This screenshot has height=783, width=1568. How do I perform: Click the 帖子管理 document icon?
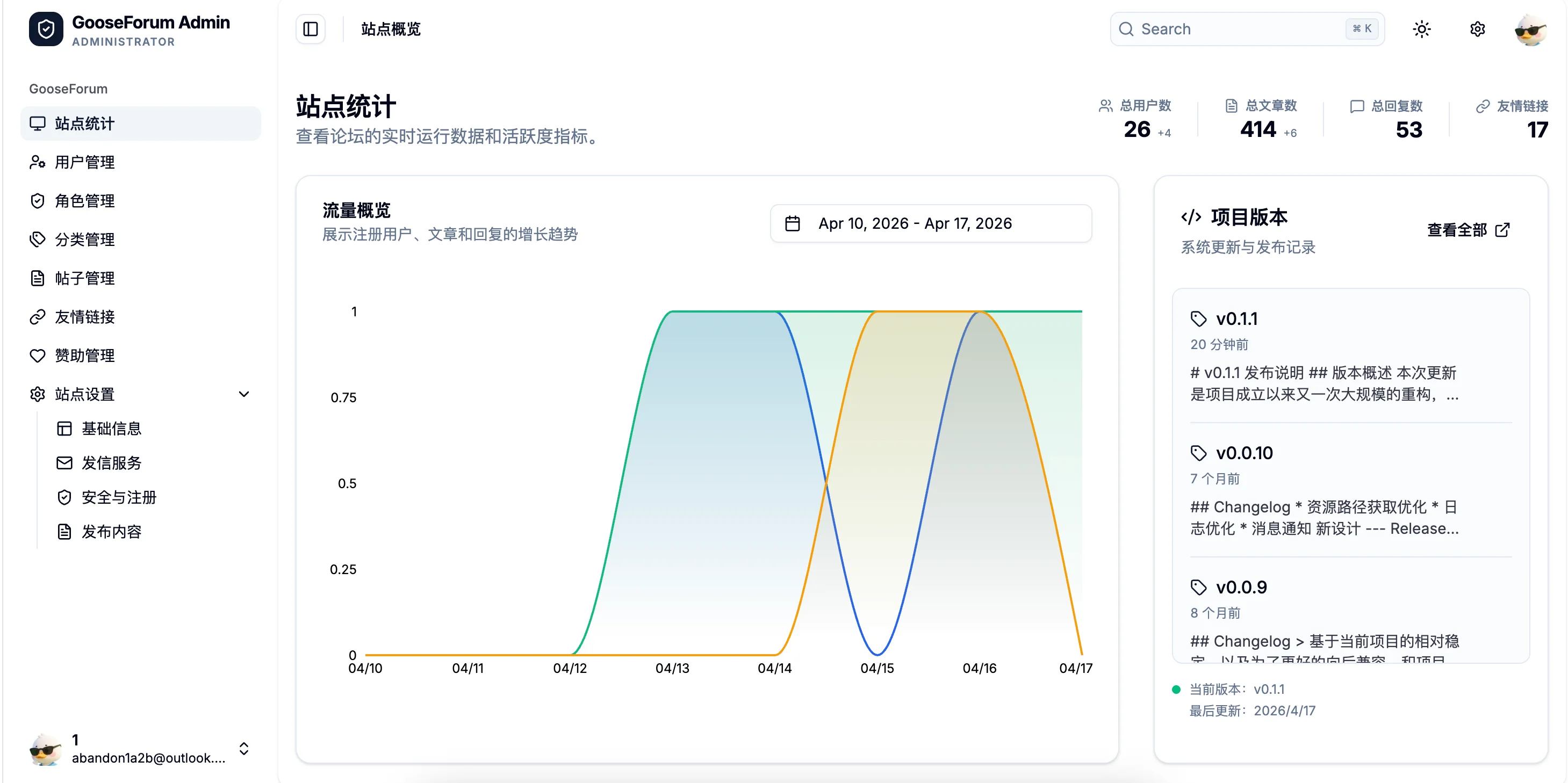pyautogui.click(x=38, y=278)
